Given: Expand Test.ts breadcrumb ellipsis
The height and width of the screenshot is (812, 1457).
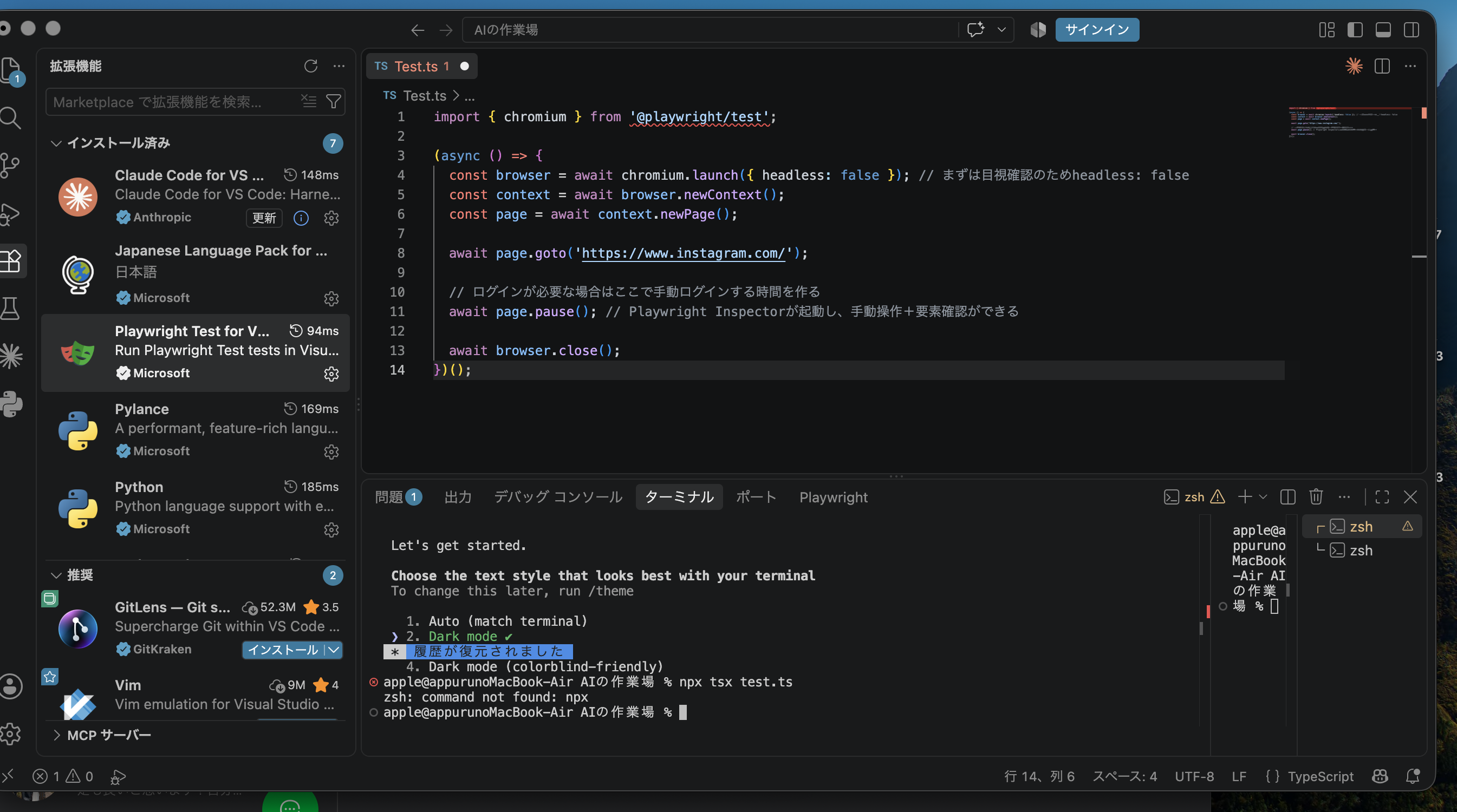Looking at the screenshot, I should pyautogui.click(x=470, y=96).
